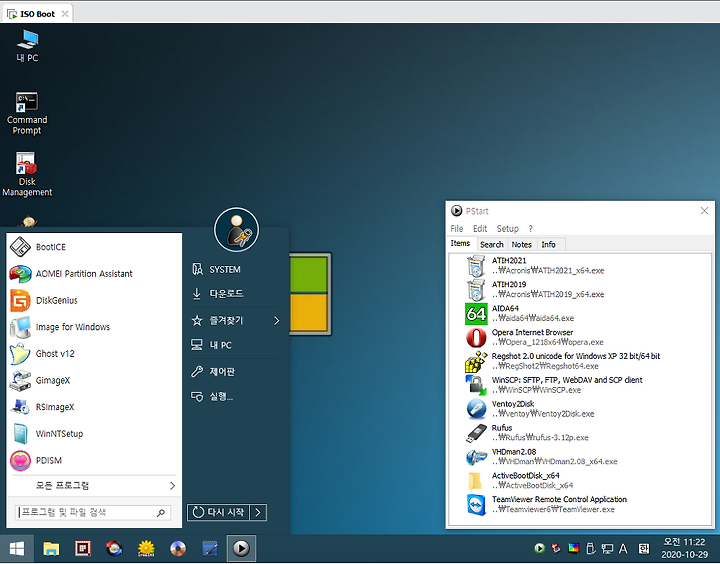The width and height of the screenshot is (720, 564).
Task: Open PStart File menu
Action: point(456,229)
